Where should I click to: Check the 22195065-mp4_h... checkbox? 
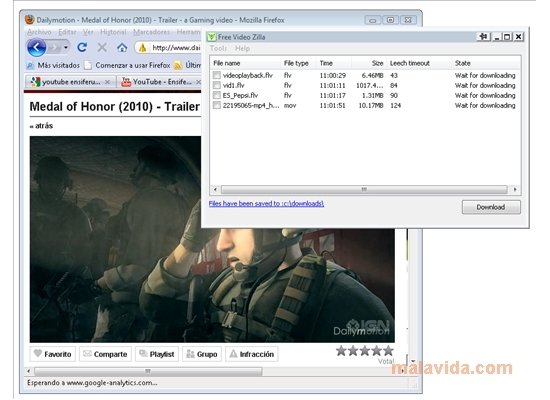point(217,105)
